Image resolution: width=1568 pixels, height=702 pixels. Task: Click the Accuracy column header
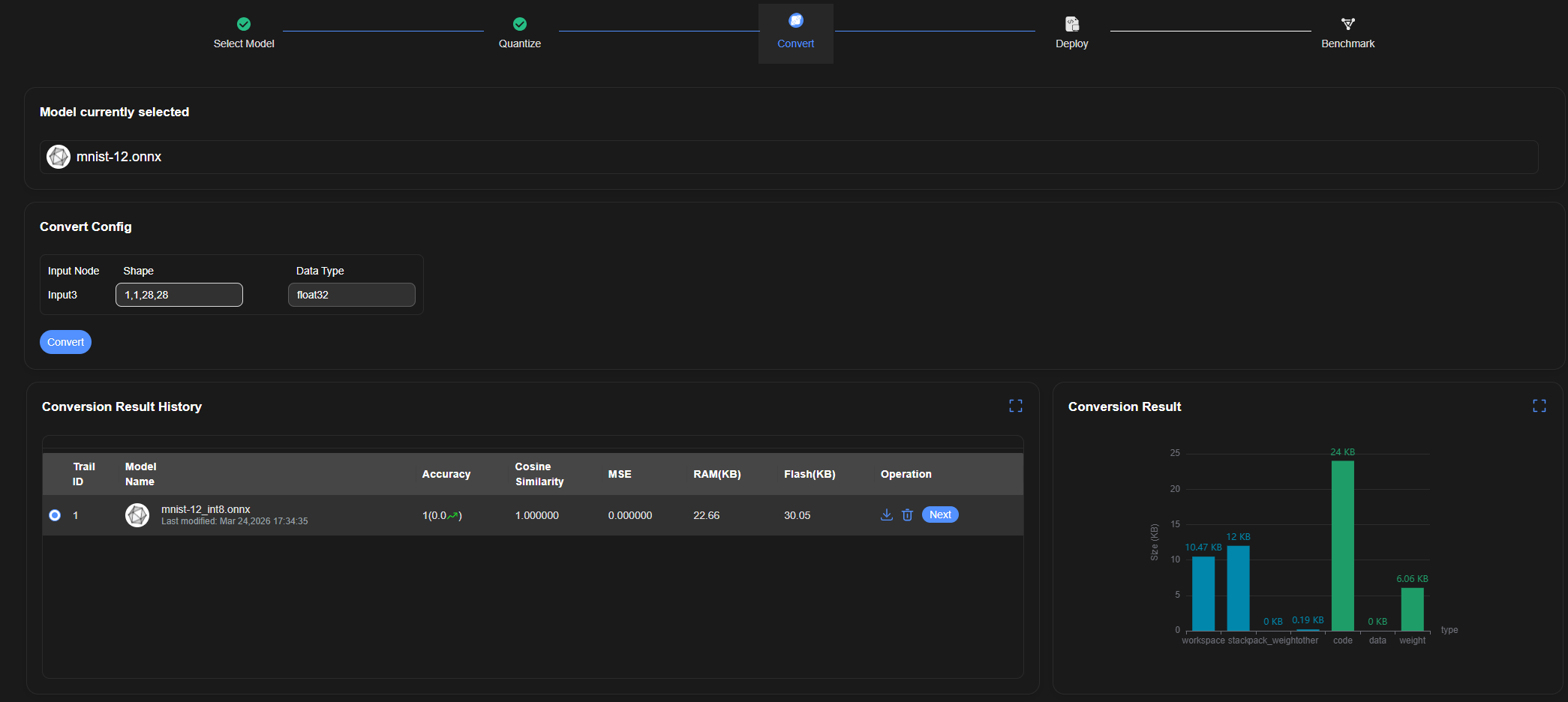(x=446, y=474)
